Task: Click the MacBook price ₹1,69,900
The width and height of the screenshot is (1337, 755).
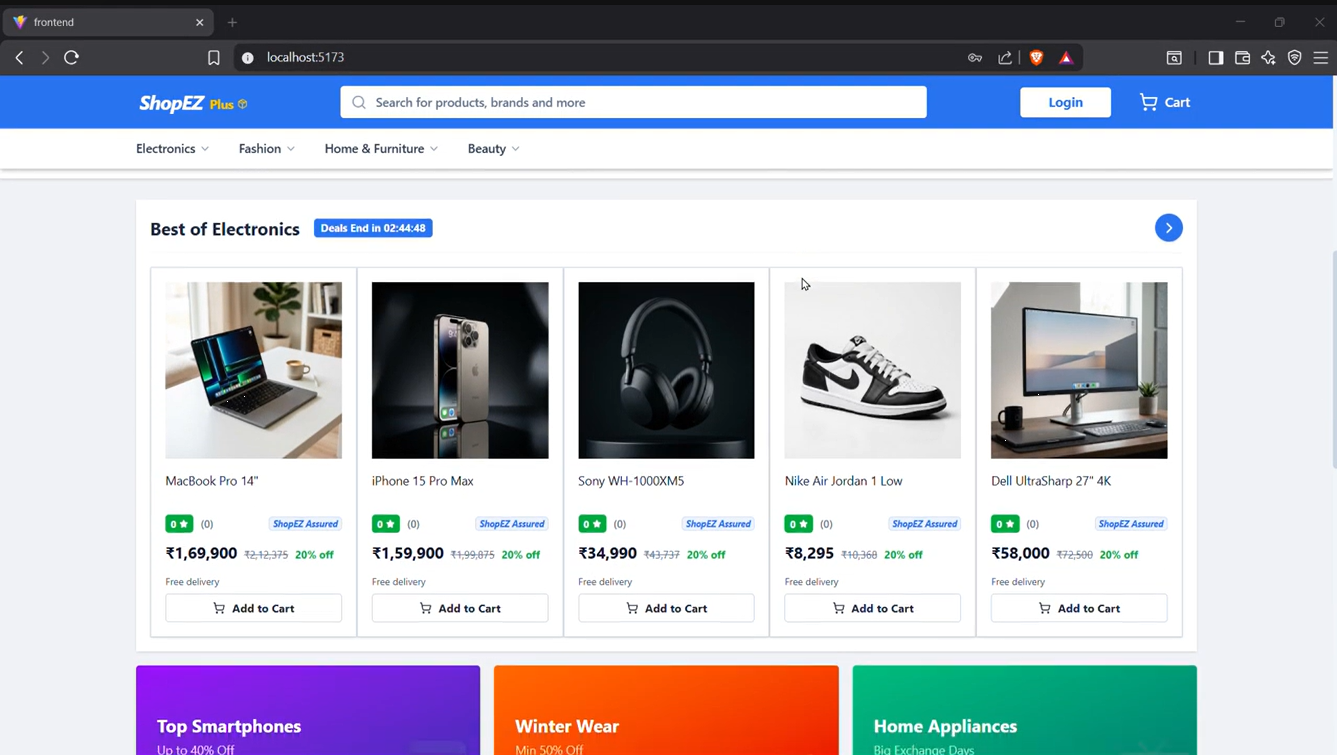Action: click(x=201, y=553)
